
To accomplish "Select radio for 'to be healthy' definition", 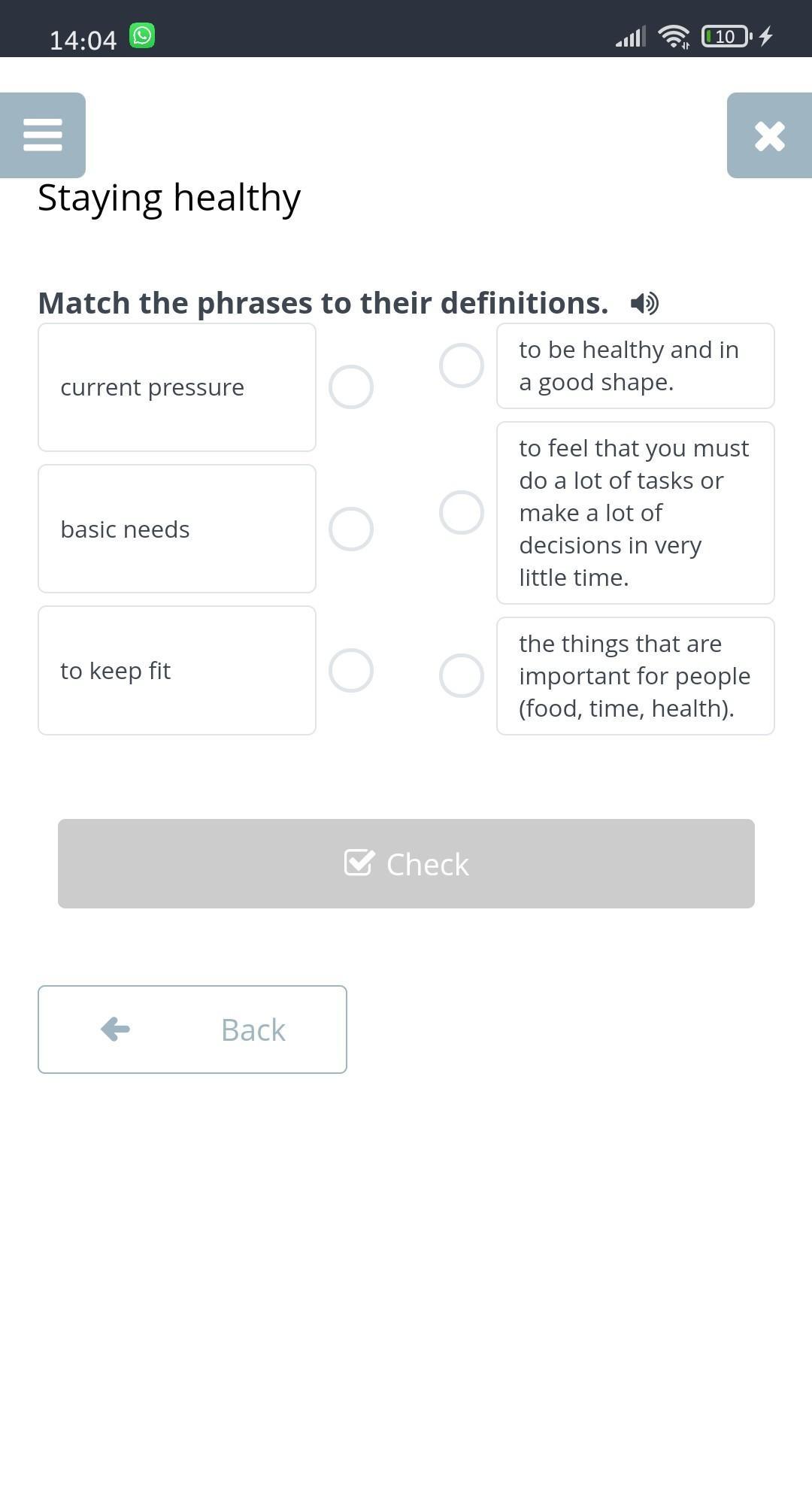I will click(462, 366).
